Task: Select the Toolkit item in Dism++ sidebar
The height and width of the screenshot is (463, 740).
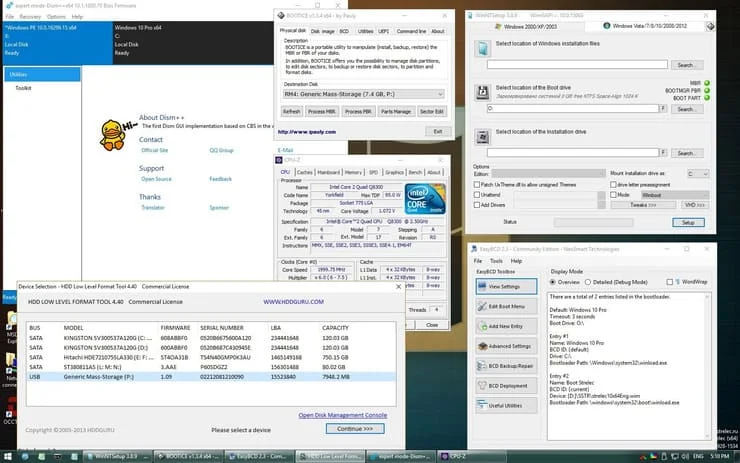Action: tap(24, 88)
